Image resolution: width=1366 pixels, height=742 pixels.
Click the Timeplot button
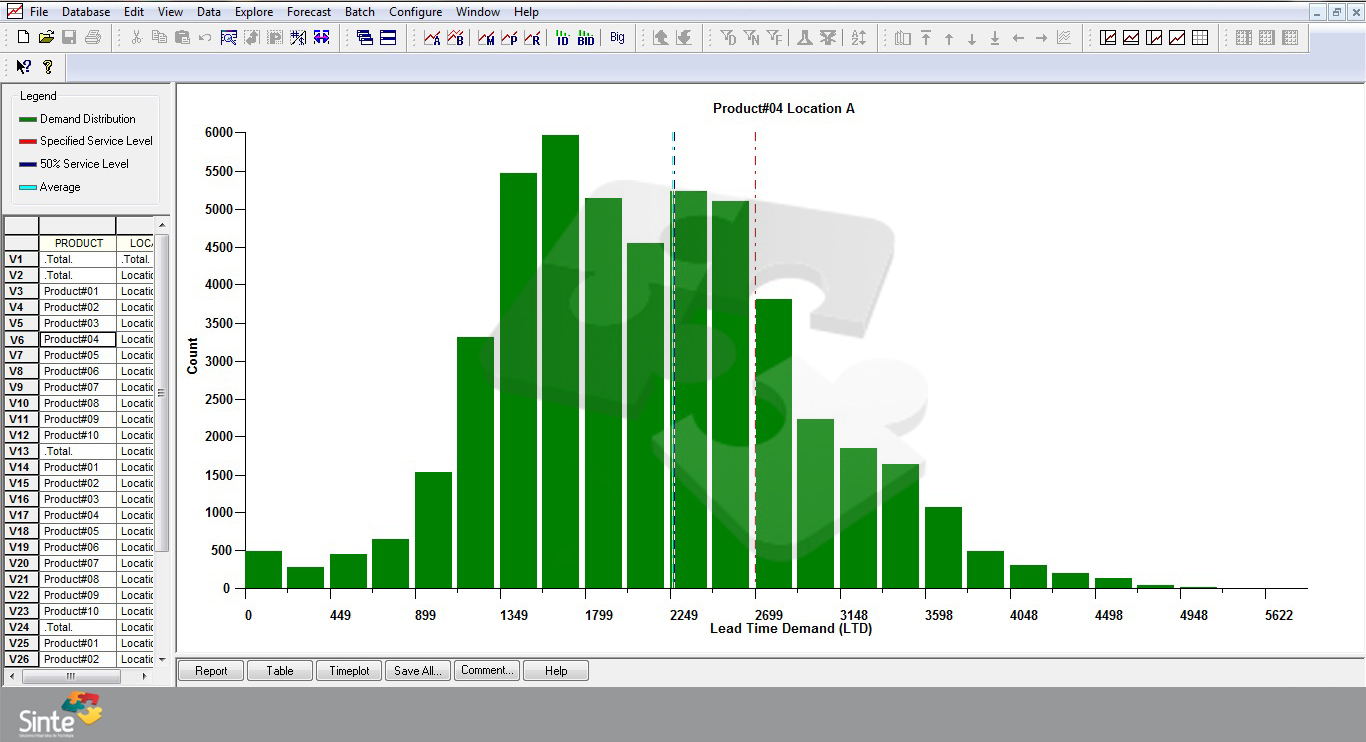click(x=349, y=671)
